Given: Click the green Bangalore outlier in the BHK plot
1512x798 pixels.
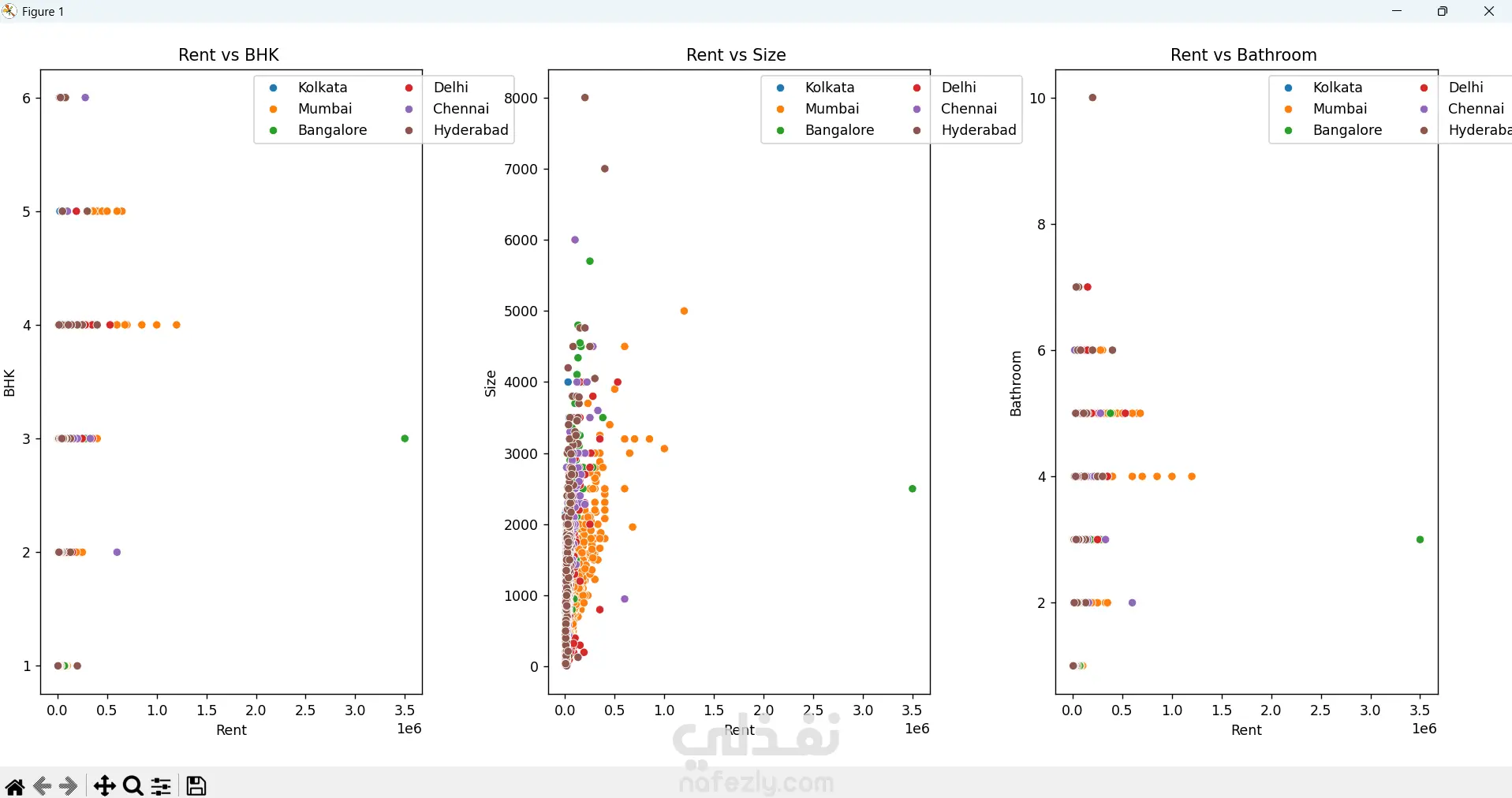Looking at the screenshot, I should click(405, 438).
